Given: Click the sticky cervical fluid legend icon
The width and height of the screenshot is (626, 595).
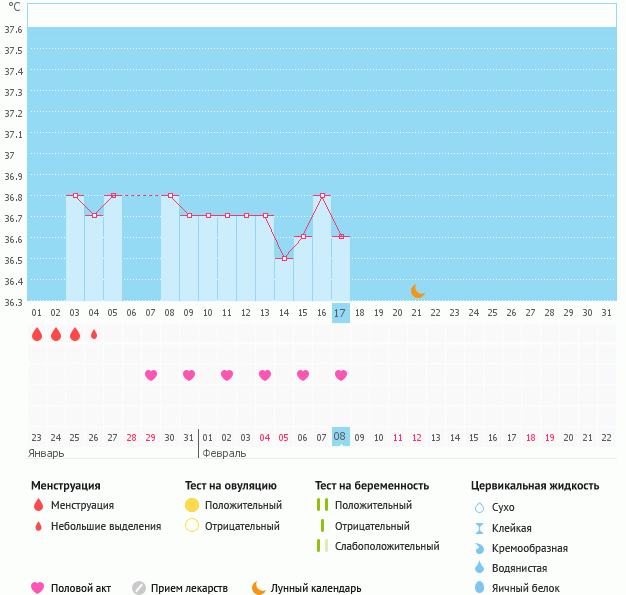Looking at the screenshot, I should pyautogui.click(x=478, y=528).
